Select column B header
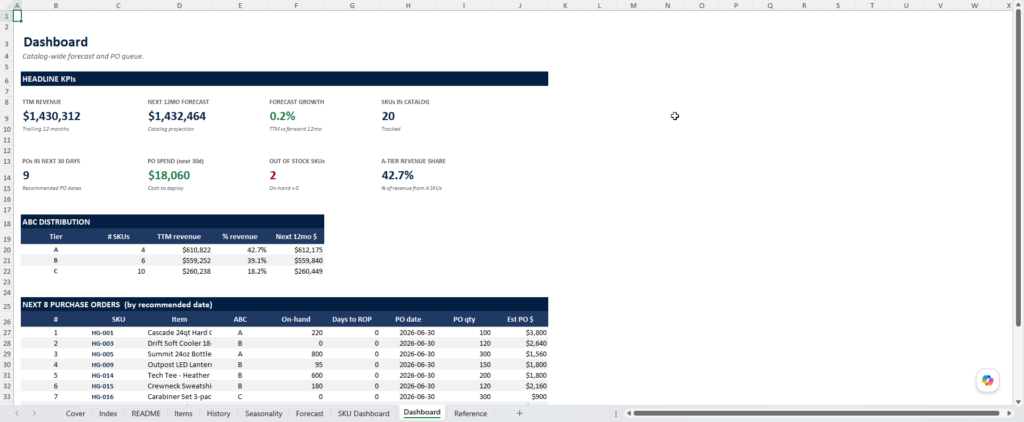 (x=56, y=5)
